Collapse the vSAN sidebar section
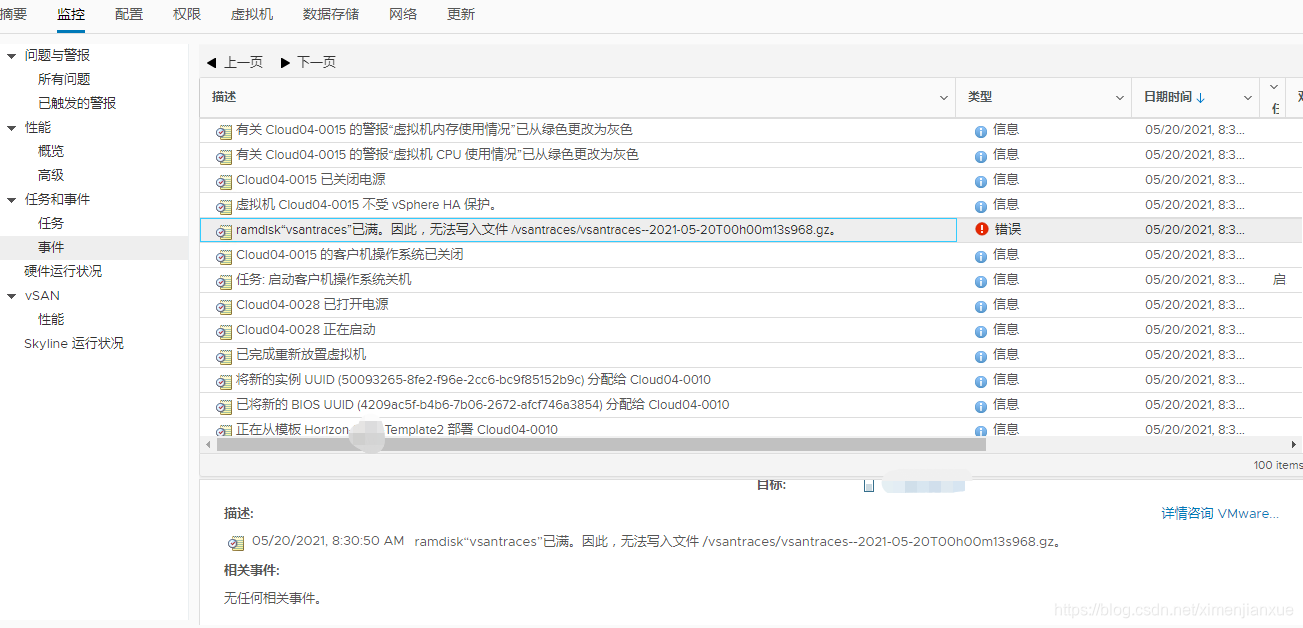 (x=9, y=295)
